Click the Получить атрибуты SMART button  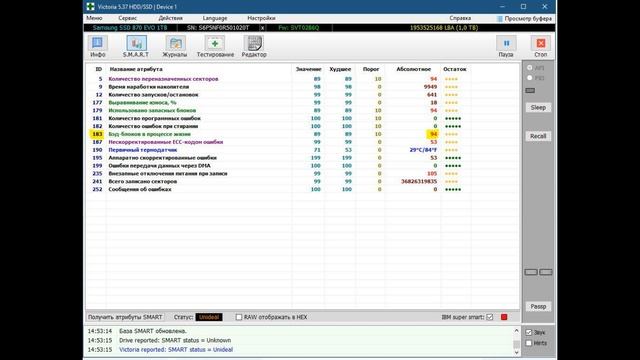(125, 317)
